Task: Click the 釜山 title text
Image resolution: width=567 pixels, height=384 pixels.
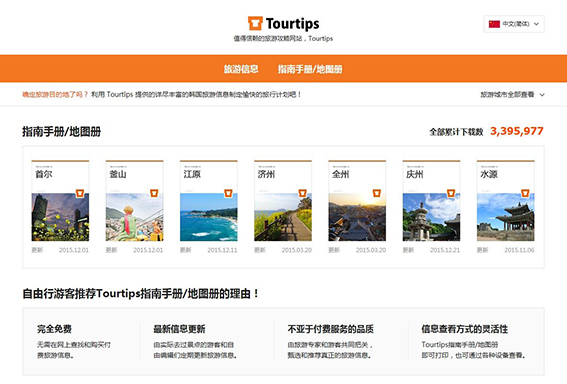Action: tap(118, 174)
